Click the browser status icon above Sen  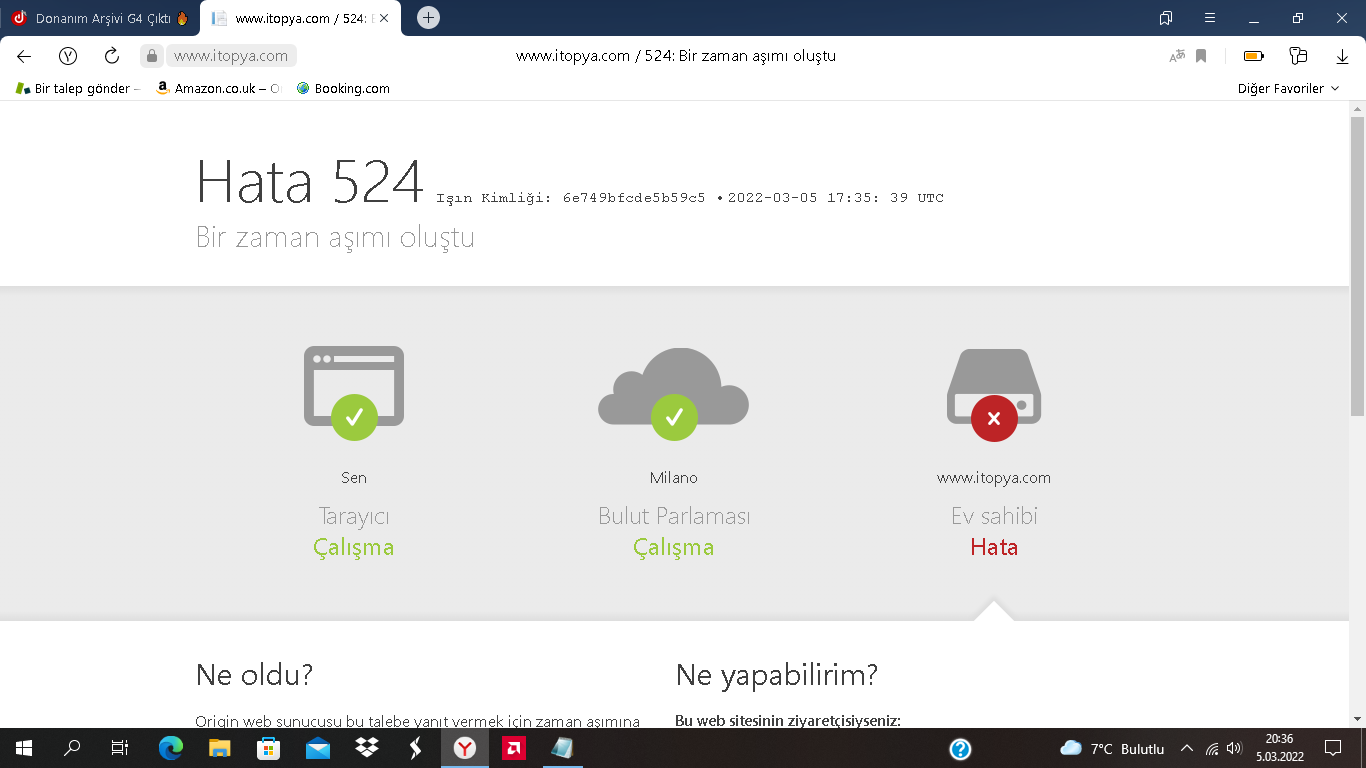[x=354, y=393]
